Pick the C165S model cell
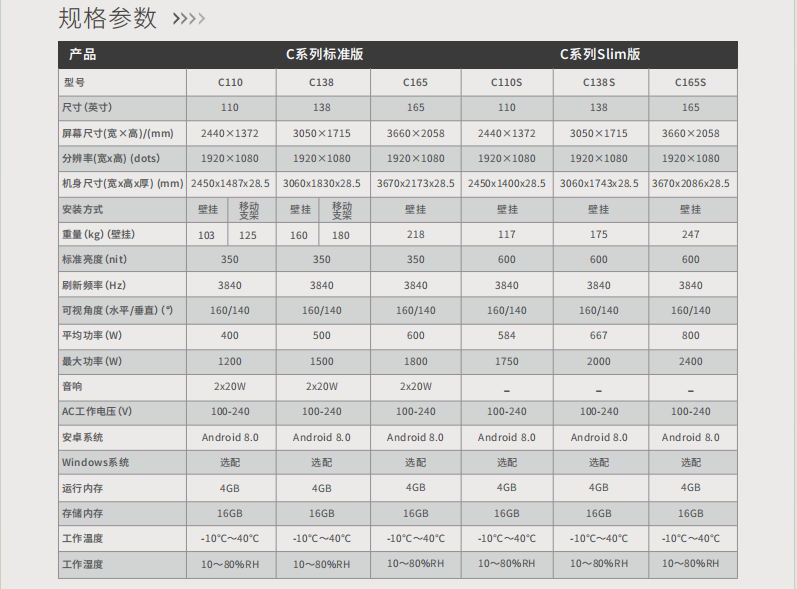This screenshot has width=797, height=589. (x=690, y=82)
